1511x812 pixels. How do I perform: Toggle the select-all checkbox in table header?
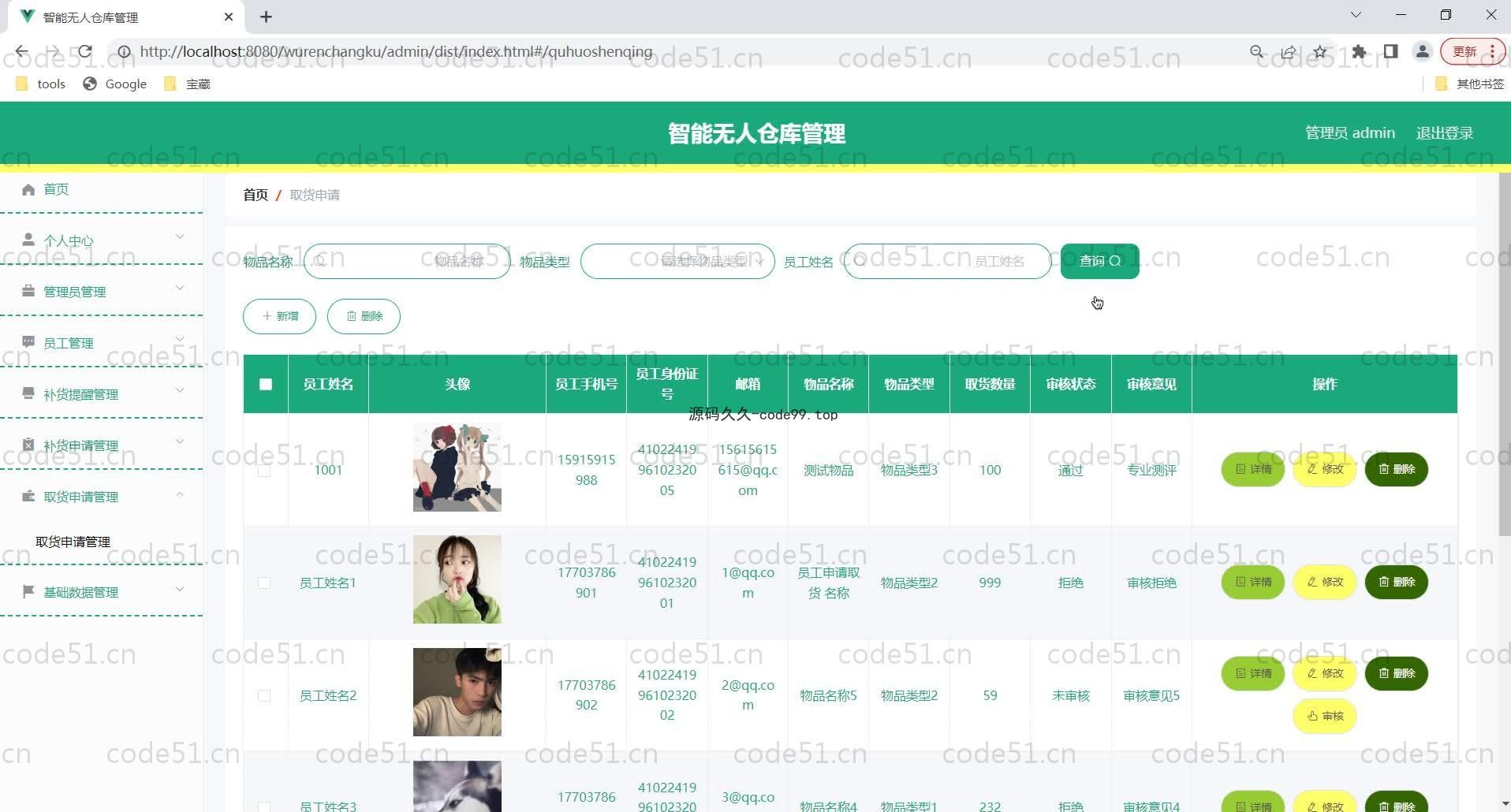pyautogui.click(x=266, y=384)
